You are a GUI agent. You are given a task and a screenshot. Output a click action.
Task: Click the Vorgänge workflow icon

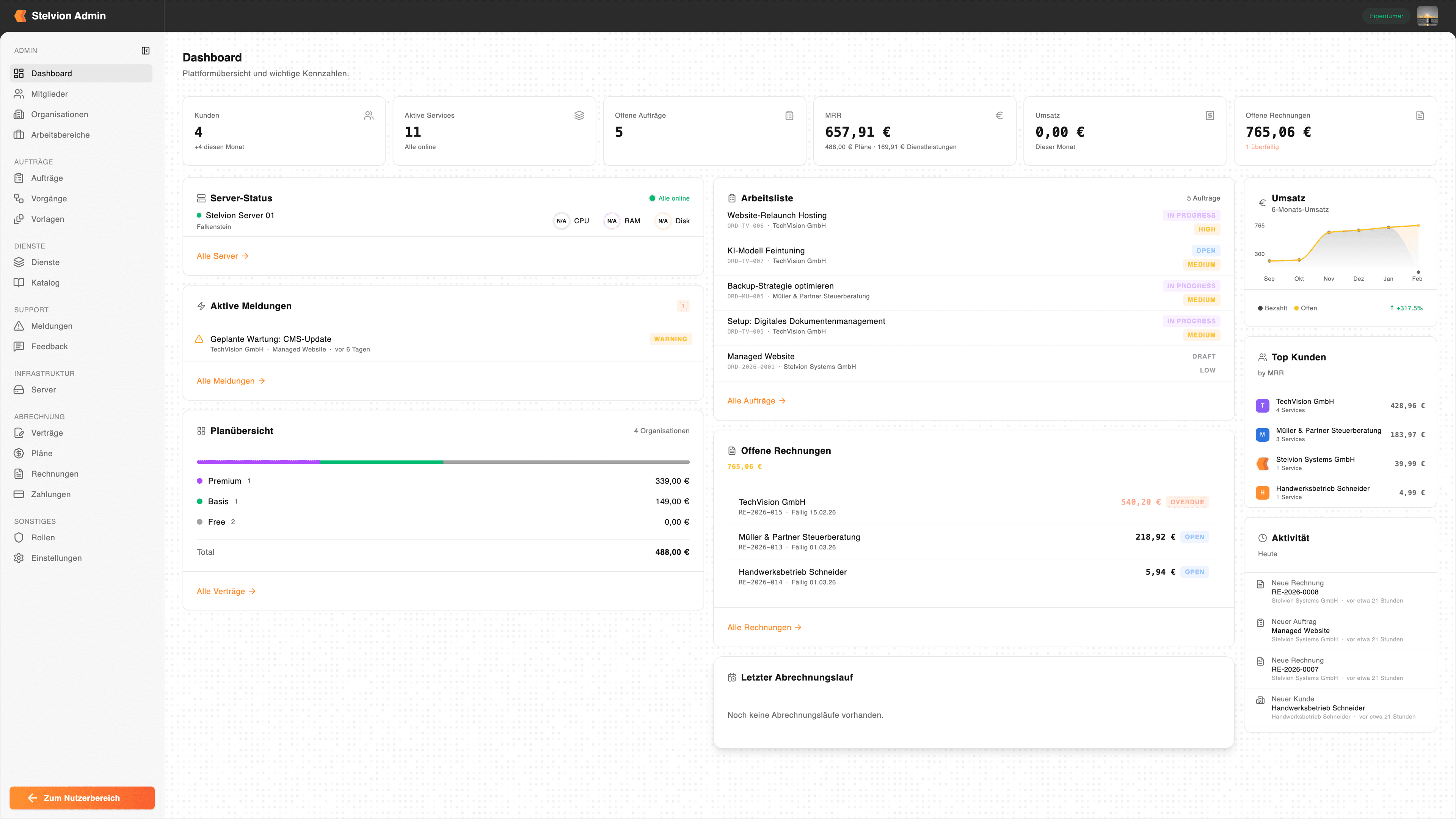[x=19, y=198]
